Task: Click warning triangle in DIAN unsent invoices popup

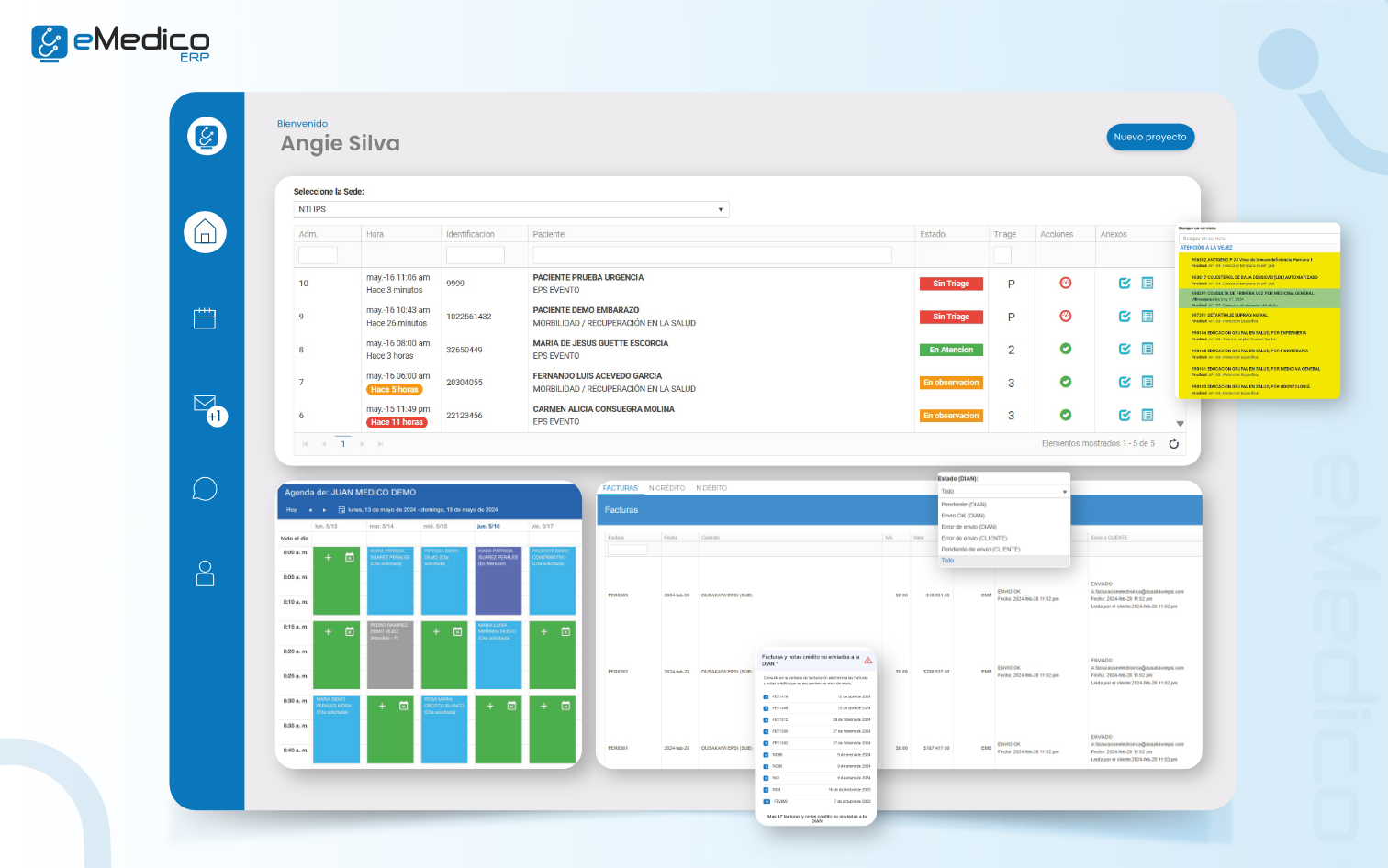Action: coord(868,661)
